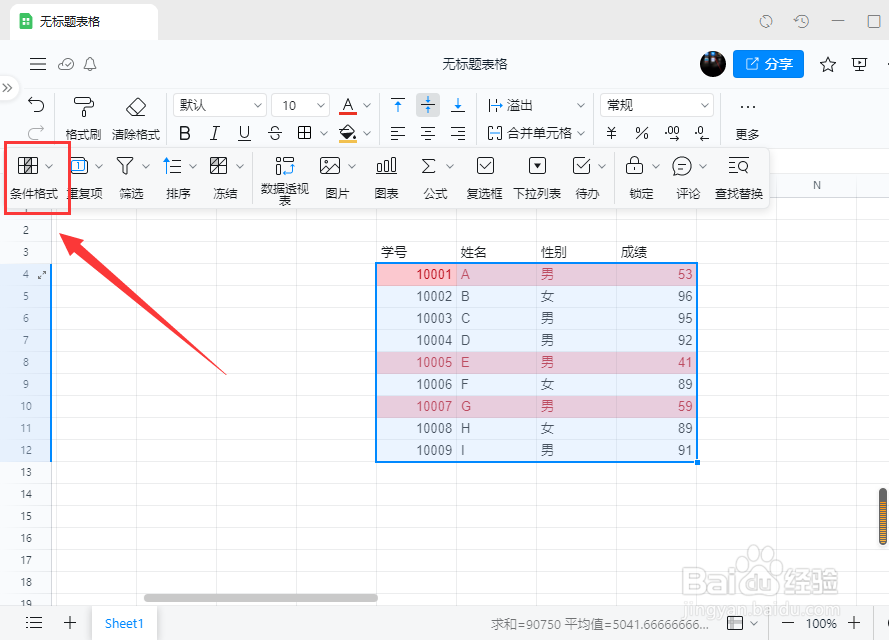Click the blue 分享 (Share) button

click(770, 63)
